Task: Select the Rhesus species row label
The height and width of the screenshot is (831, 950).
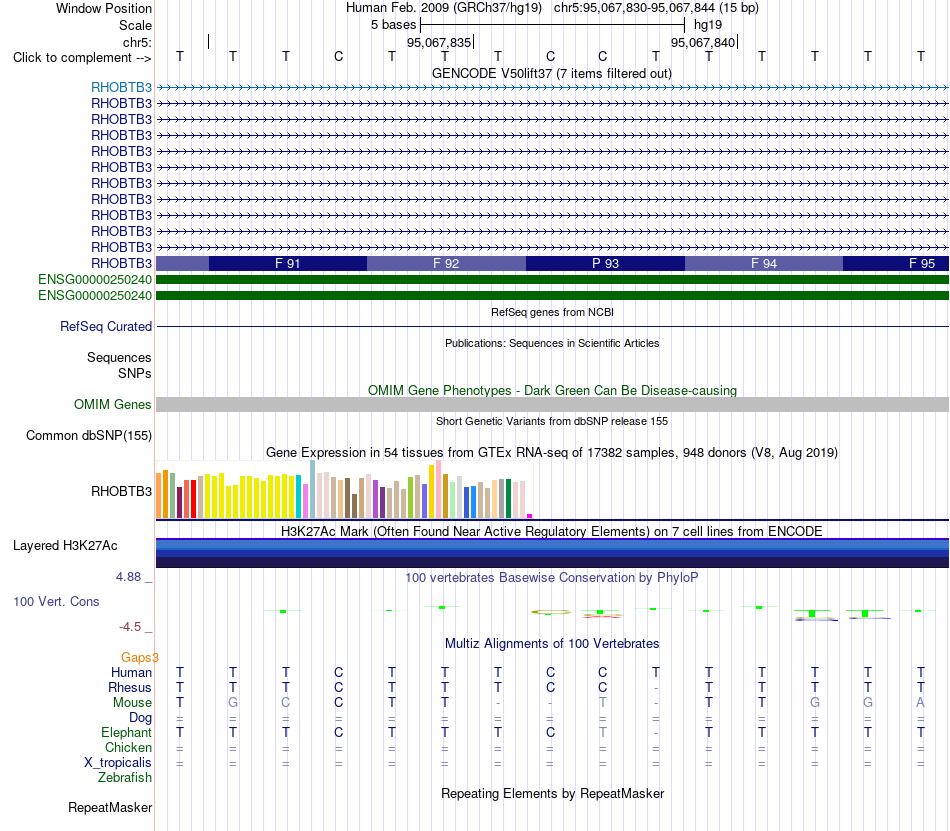Action: coord(130,687)
